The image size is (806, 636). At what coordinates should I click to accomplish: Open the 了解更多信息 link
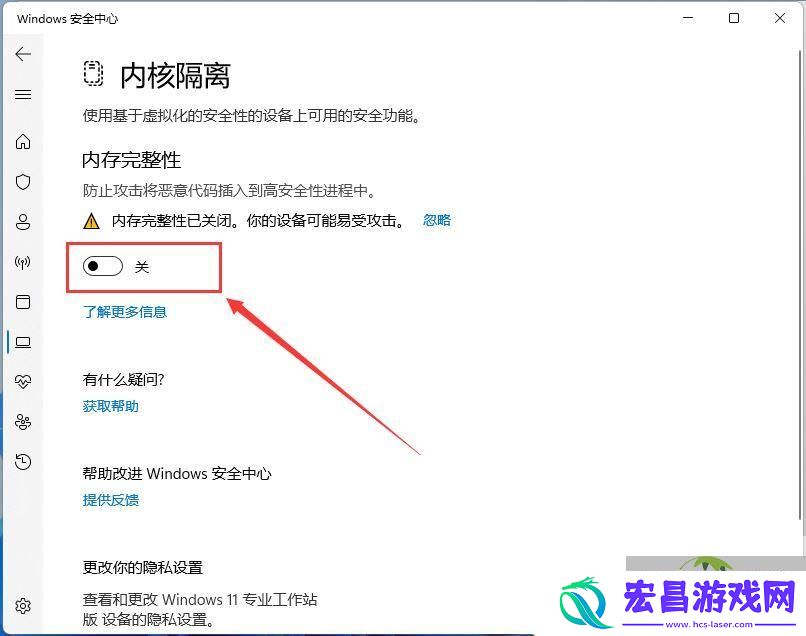tap(125, 312)
